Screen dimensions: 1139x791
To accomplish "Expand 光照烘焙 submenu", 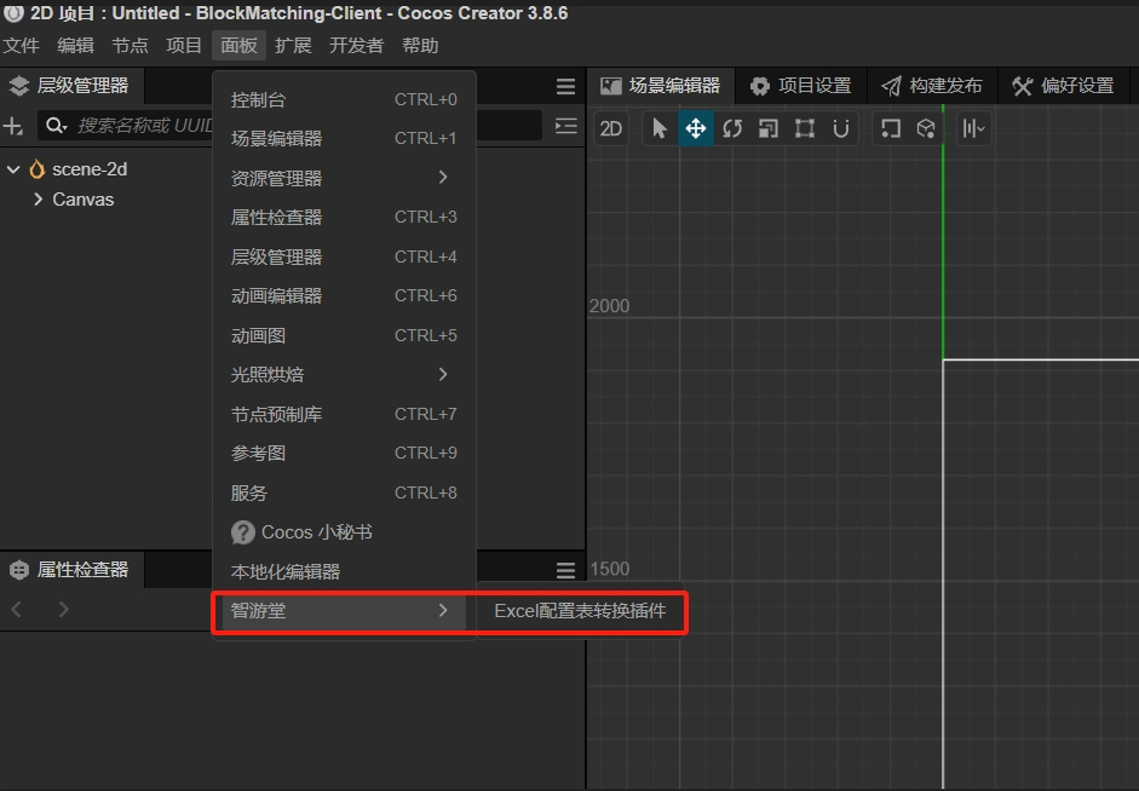I will click(x=344, y=375).
